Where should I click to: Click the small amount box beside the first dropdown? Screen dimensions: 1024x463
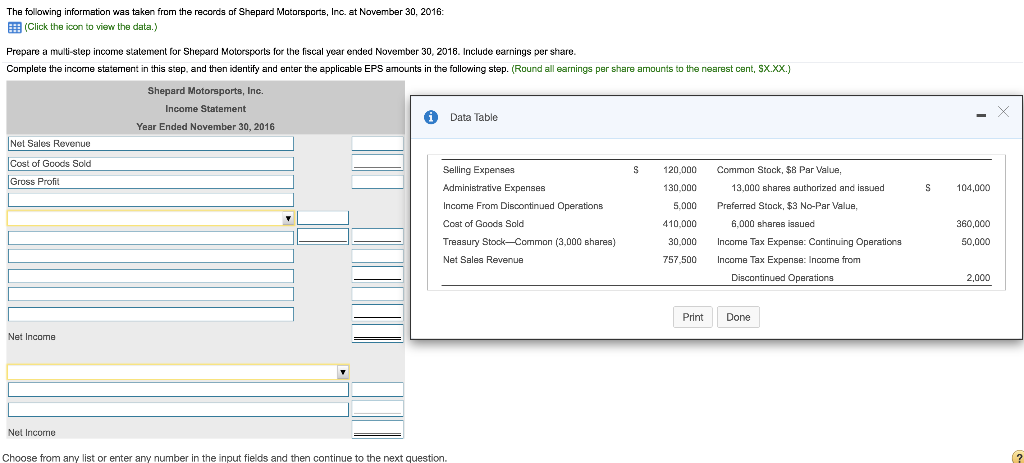pyautogui.click(x=323, y=218)
